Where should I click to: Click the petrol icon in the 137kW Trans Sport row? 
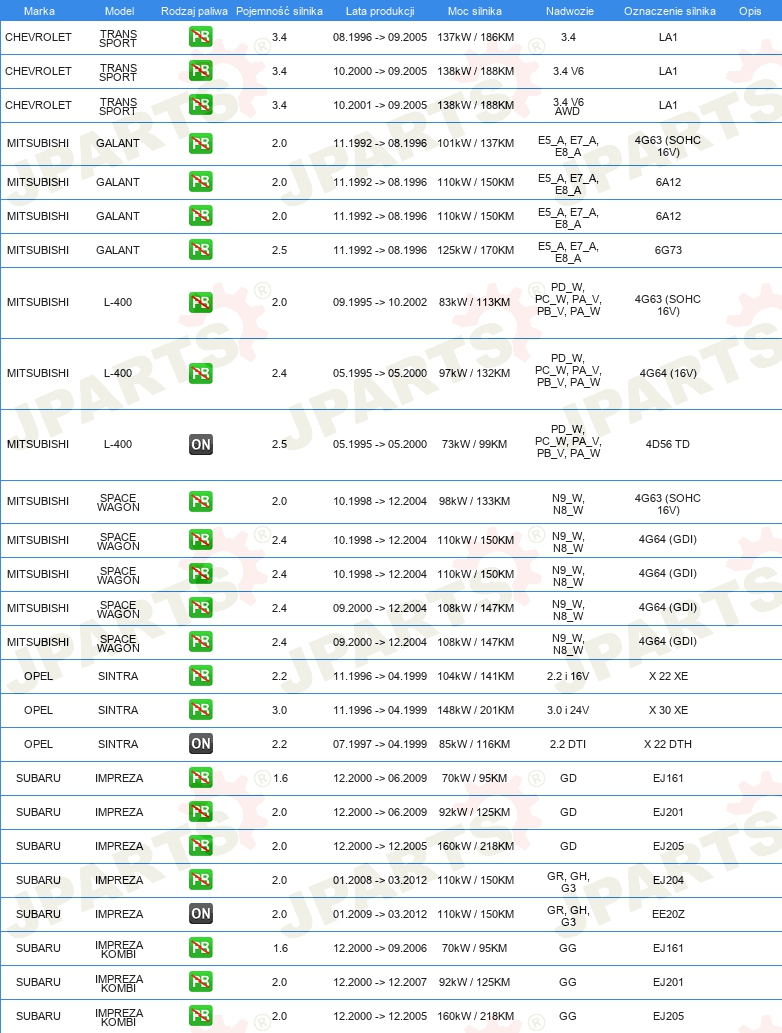pos(200,37)
